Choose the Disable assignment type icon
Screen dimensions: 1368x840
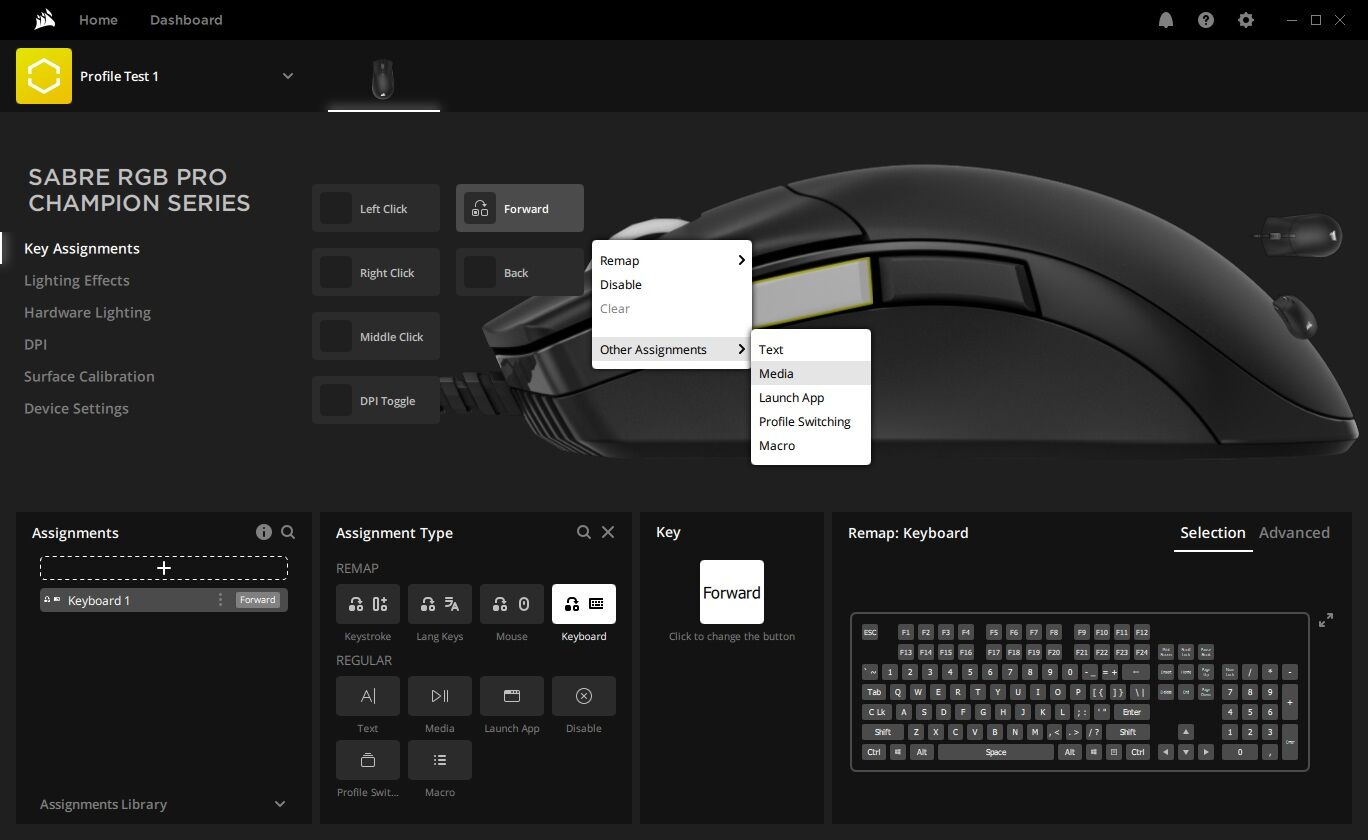click(x=584, y=696)
